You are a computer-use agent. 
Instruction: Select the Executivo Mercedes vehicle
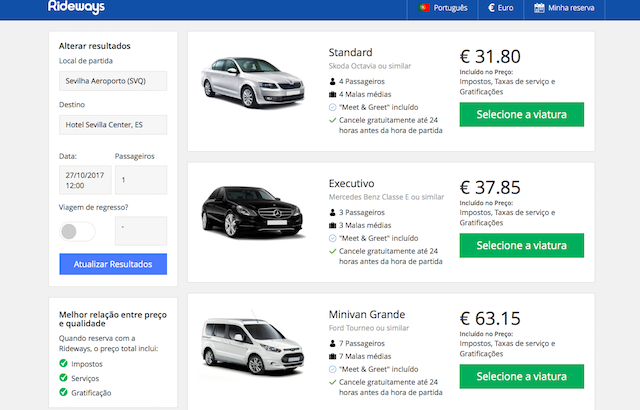(522, 246)
